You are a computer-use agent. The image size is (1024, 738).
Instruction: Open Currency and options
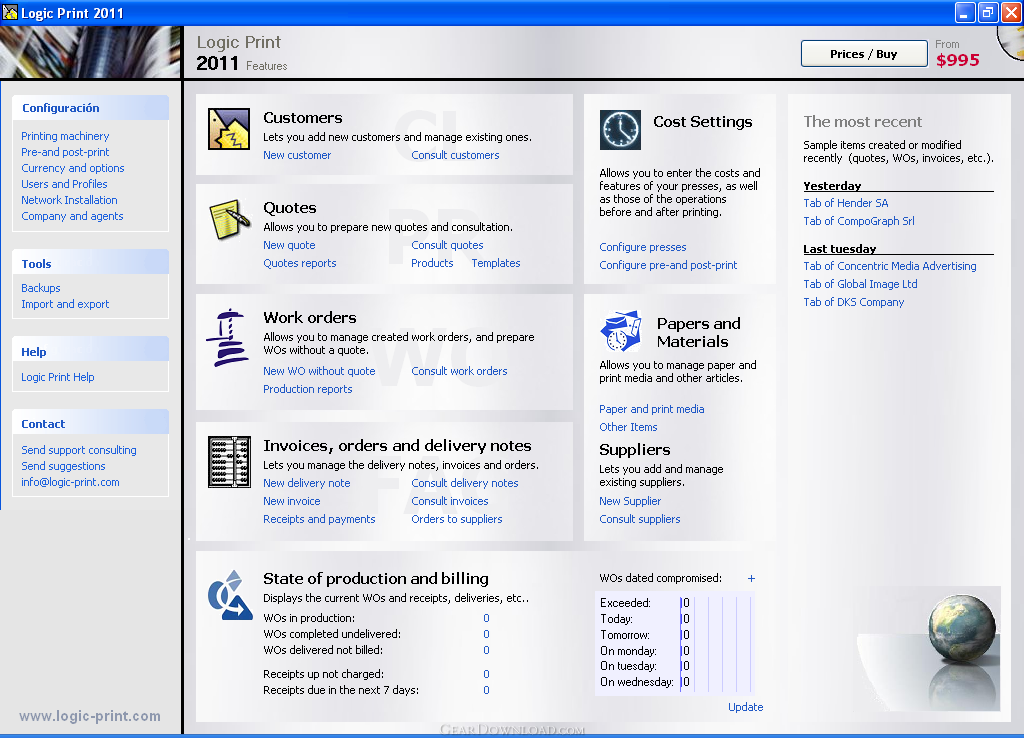[72, 168]
